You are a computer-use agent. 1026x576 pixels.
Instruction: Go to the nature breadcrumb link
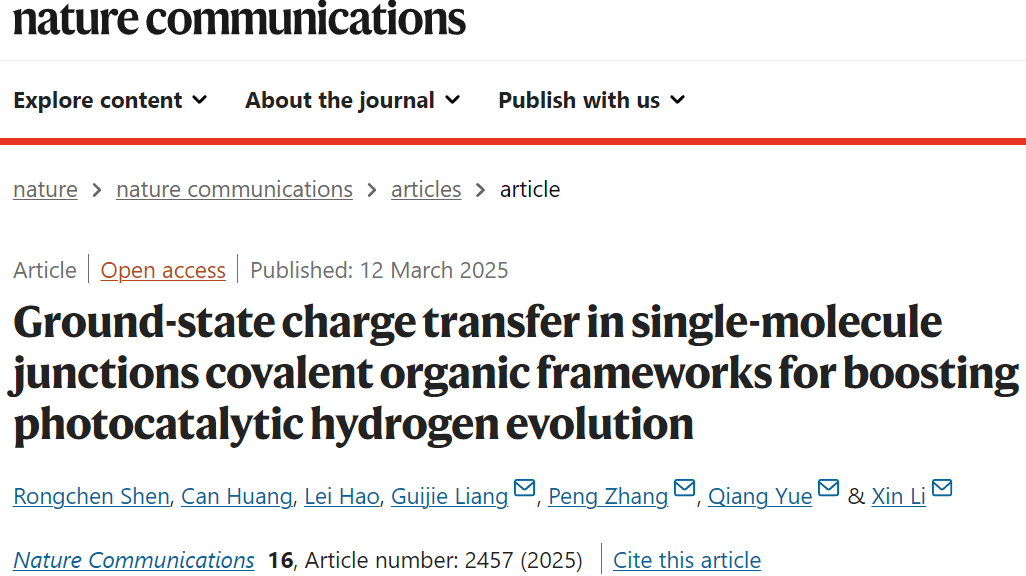[45, 190]
